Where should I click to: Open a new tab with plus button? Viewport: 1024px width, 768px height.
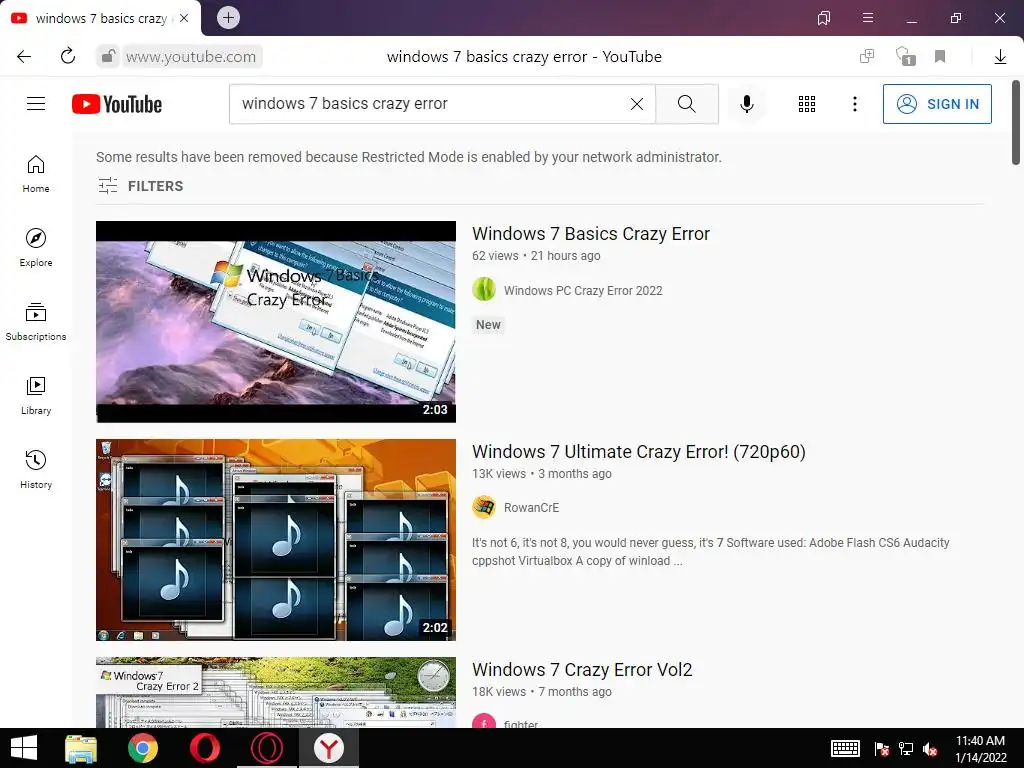point(228,18)
